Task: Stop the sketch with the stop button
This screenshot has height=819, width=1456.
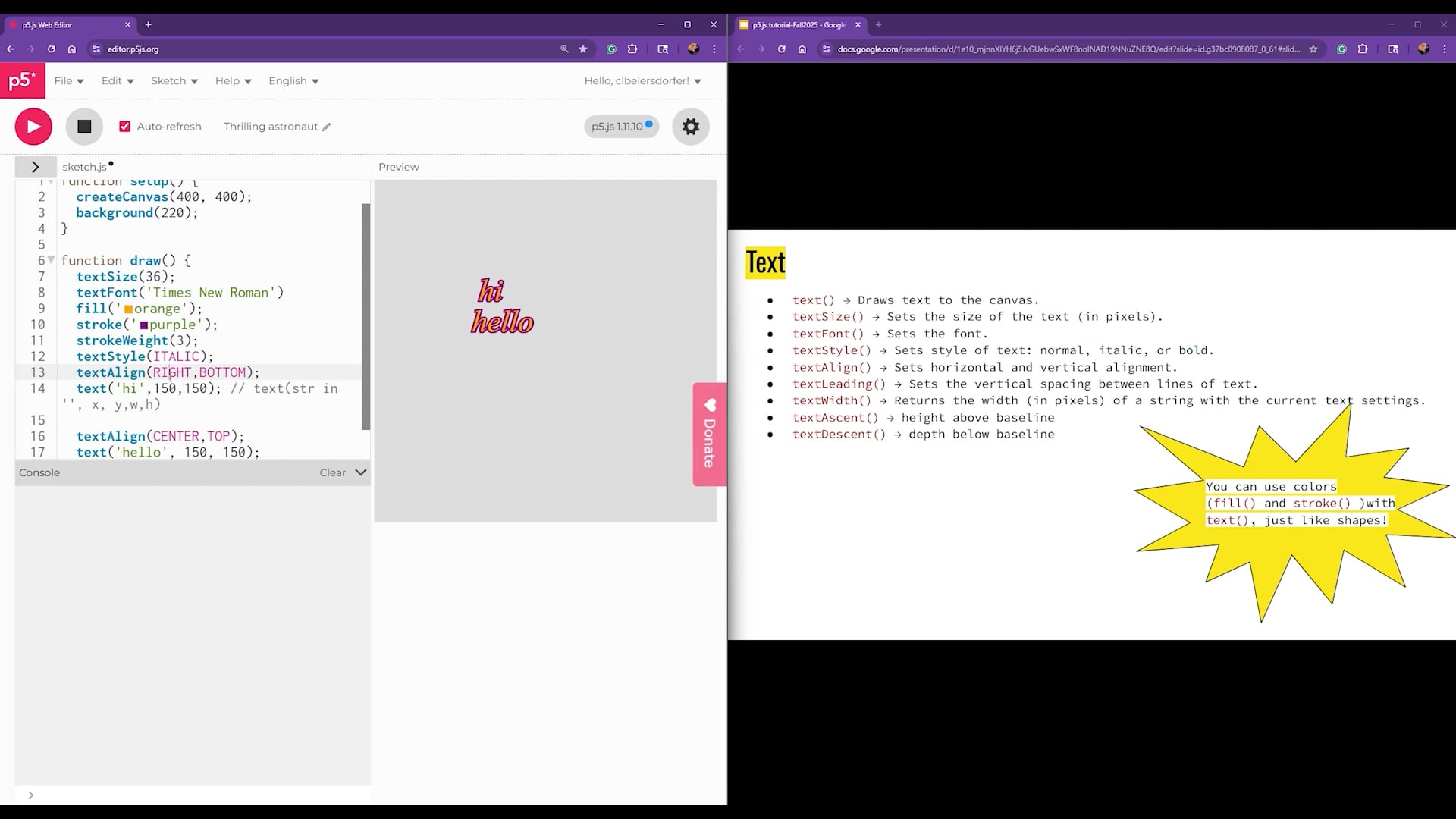Action: [84, 127]
